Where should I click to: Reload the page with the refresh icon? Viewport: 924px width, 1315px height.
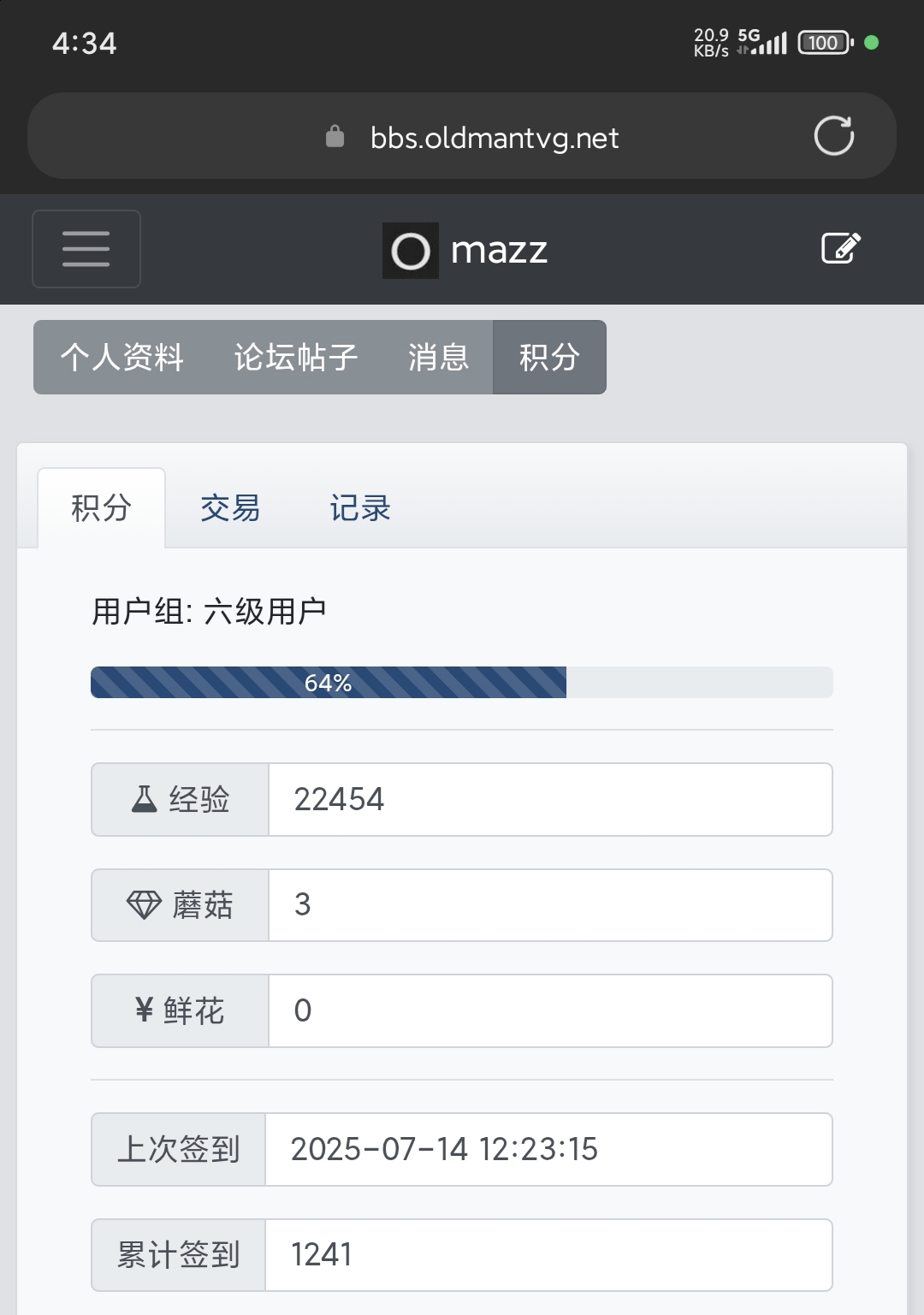tap(833, 136)
